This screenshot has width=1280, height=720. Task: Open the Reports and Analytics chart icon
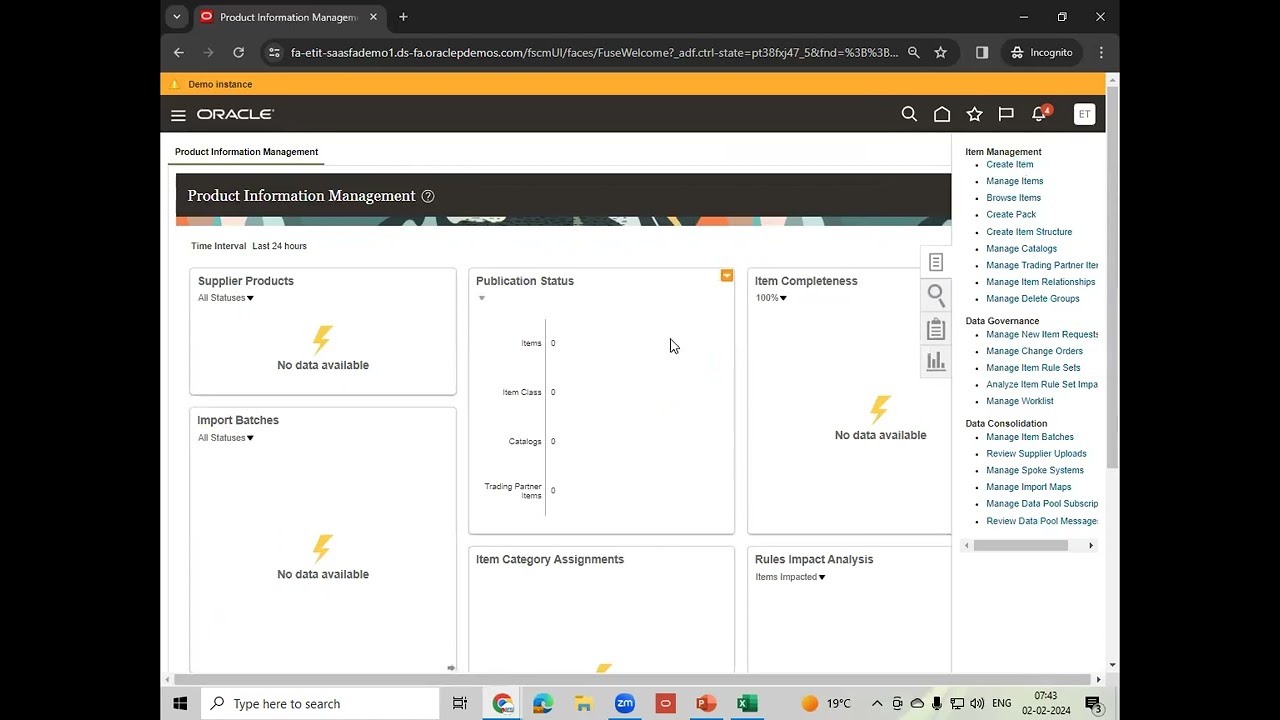[936, 361]
